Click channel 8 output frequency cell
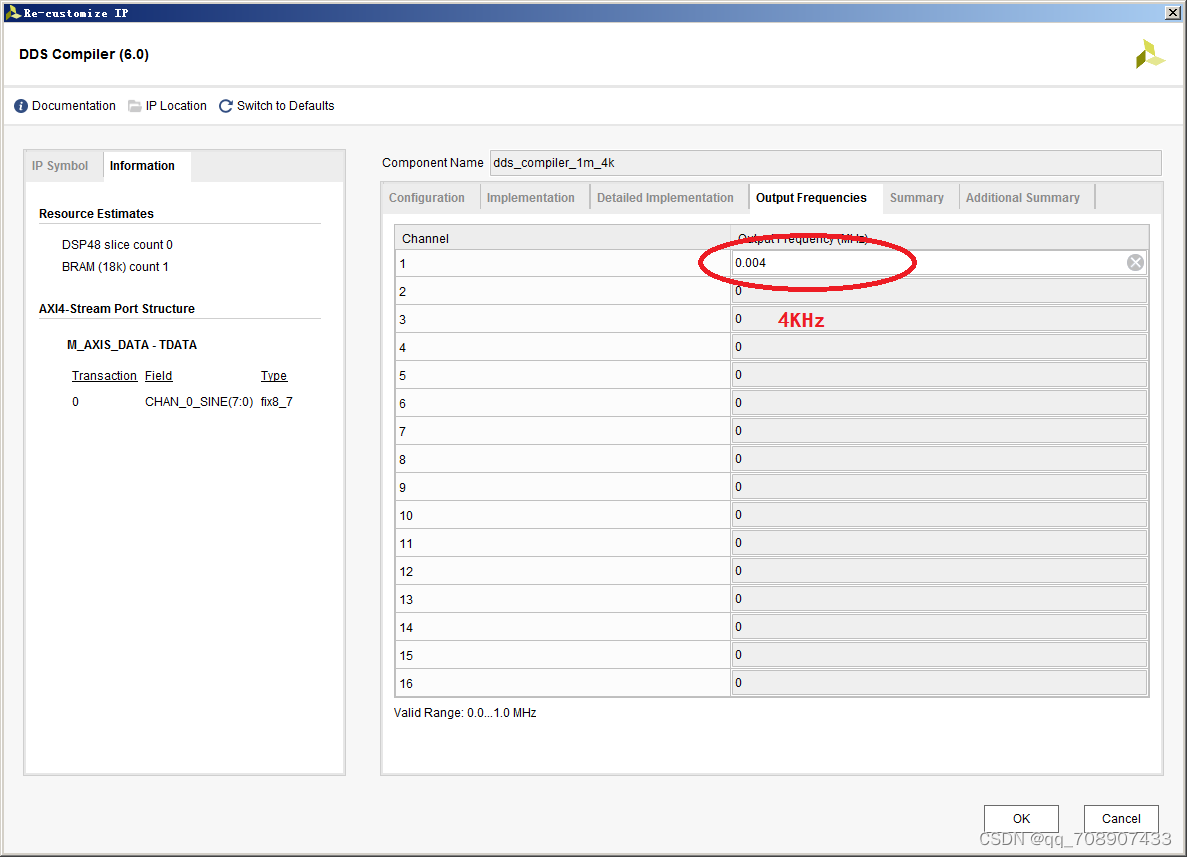 click(939, 459)
